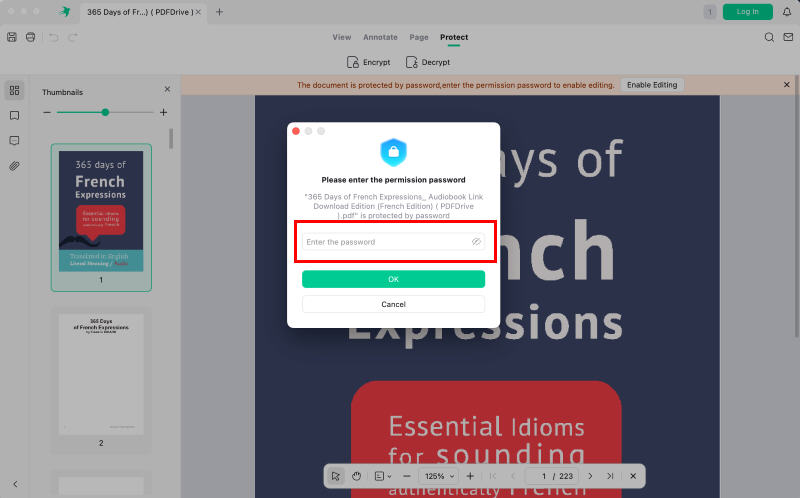Click the thumbnail size slider

pos(105,112)
